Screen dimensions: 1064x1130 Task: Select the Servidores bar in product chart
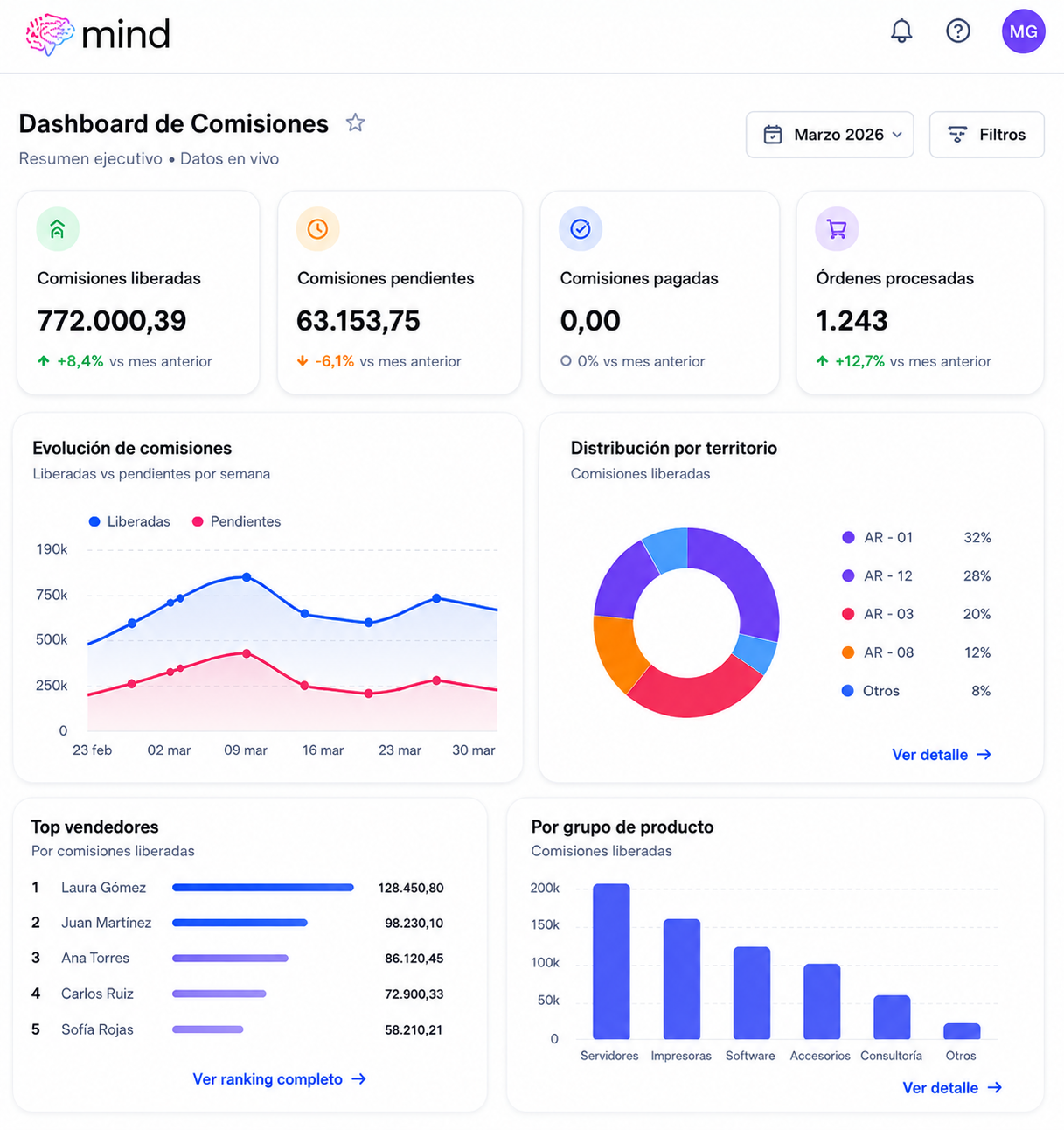click(x=611, y=961)
